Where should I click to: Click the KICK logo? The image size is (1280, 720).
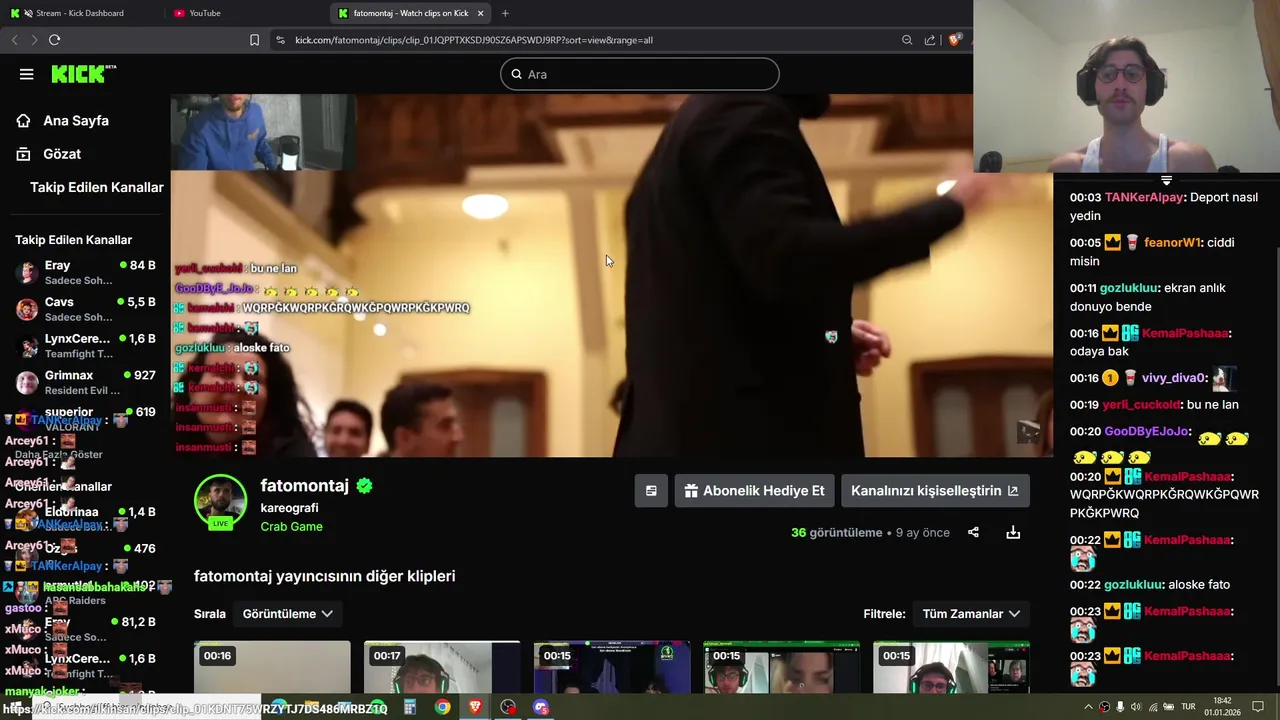pyautogui.click(x=84, y=74)
